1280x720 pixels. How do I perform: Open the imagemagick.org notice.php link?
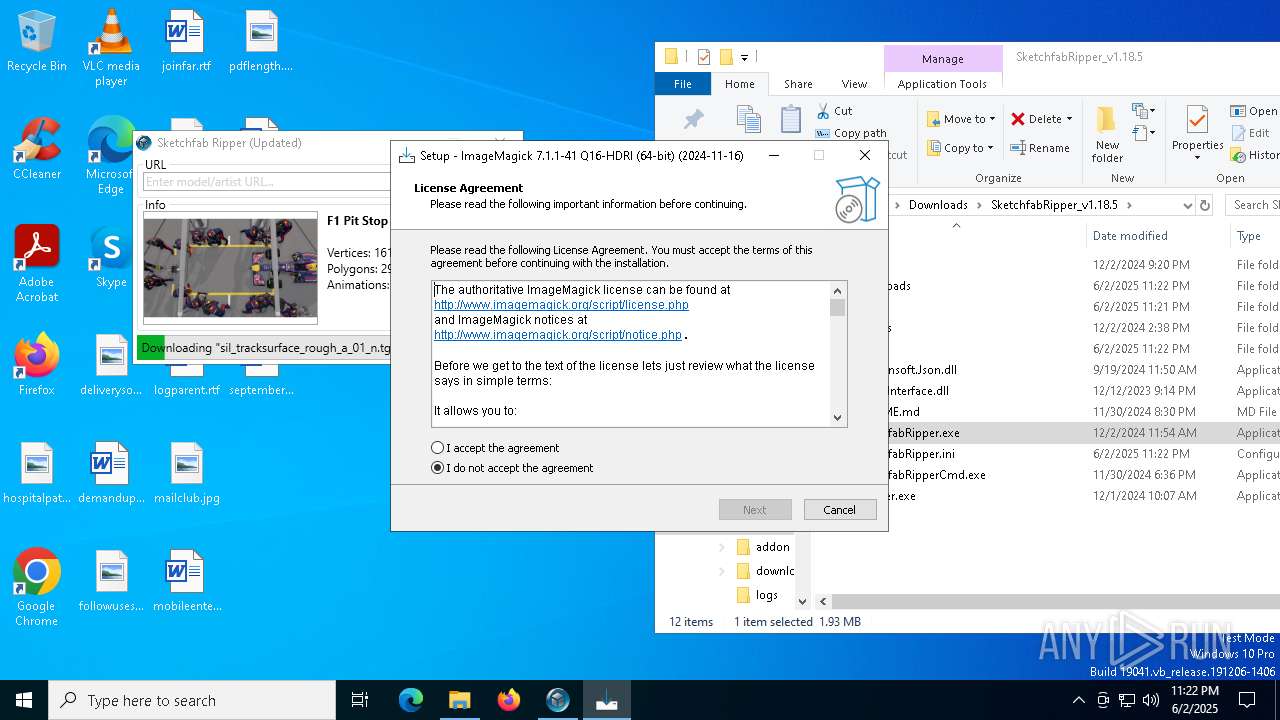point(558,335)
